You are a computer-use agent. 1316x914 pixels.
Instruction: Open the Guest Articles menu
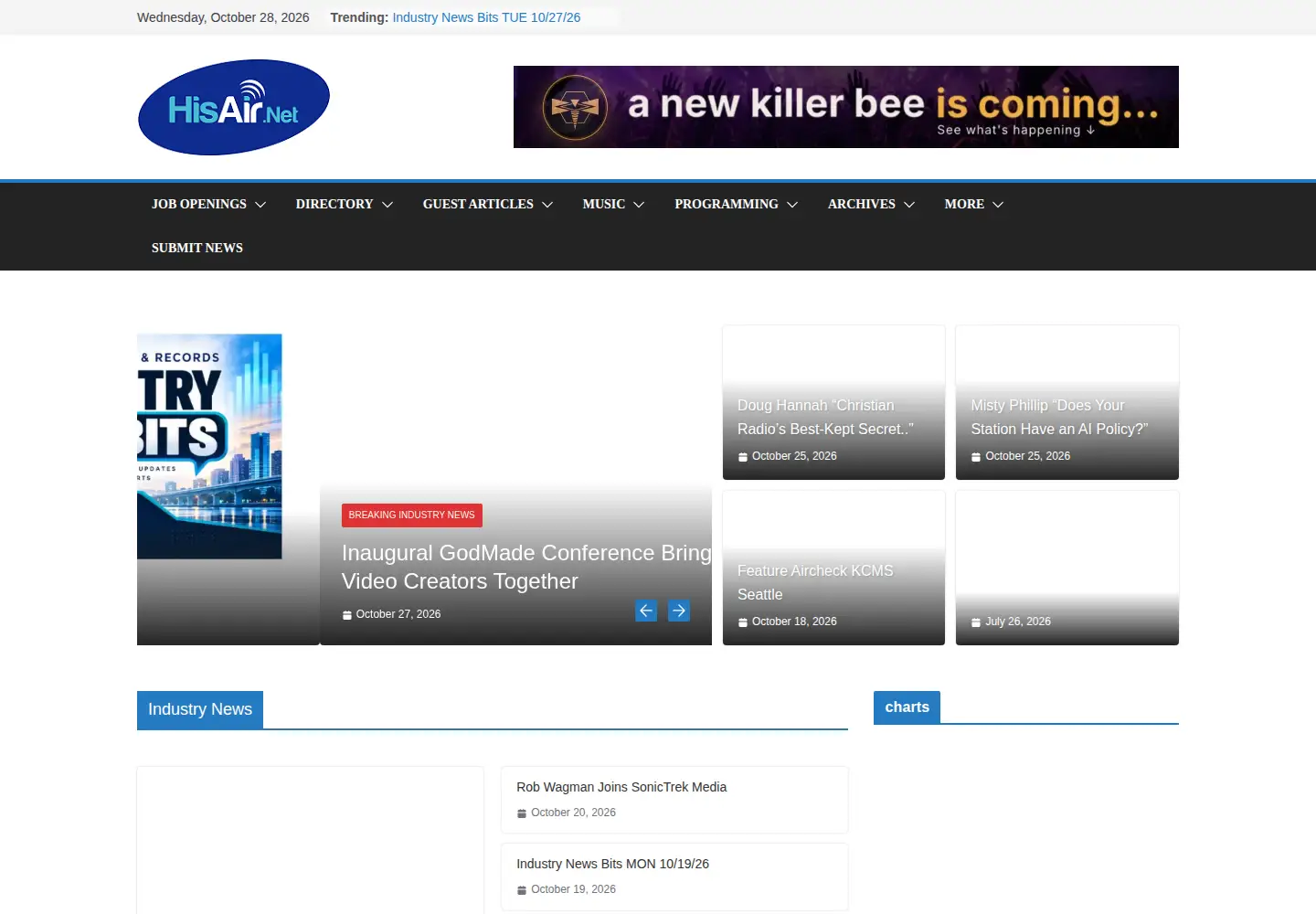click(478, 204)
